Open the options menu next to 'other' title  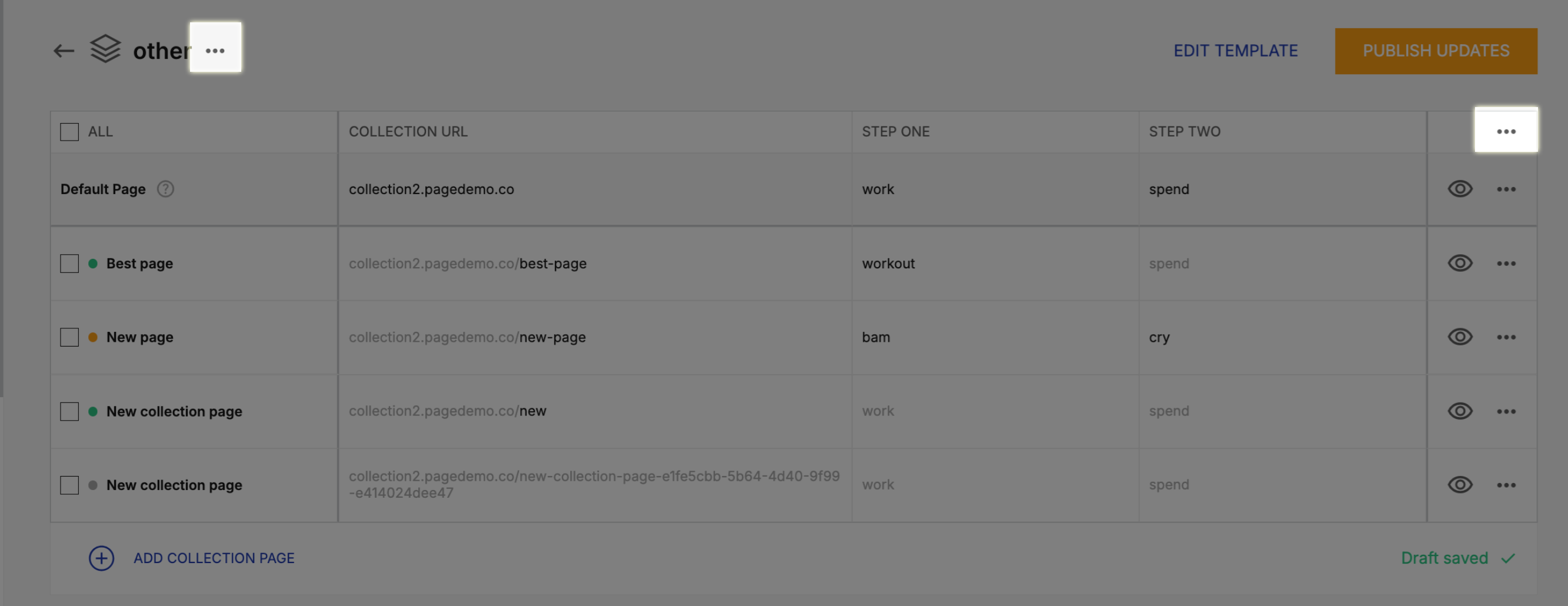point(215,51)
